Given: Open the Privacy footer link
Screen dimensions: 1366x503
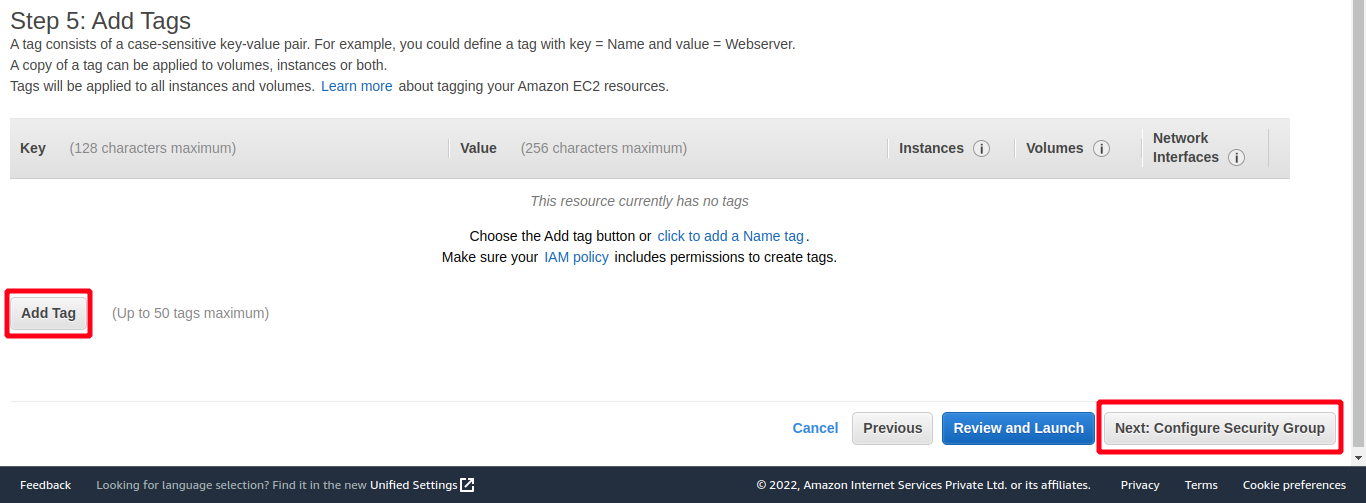Looking at the screenshot, I should 1140,485.
